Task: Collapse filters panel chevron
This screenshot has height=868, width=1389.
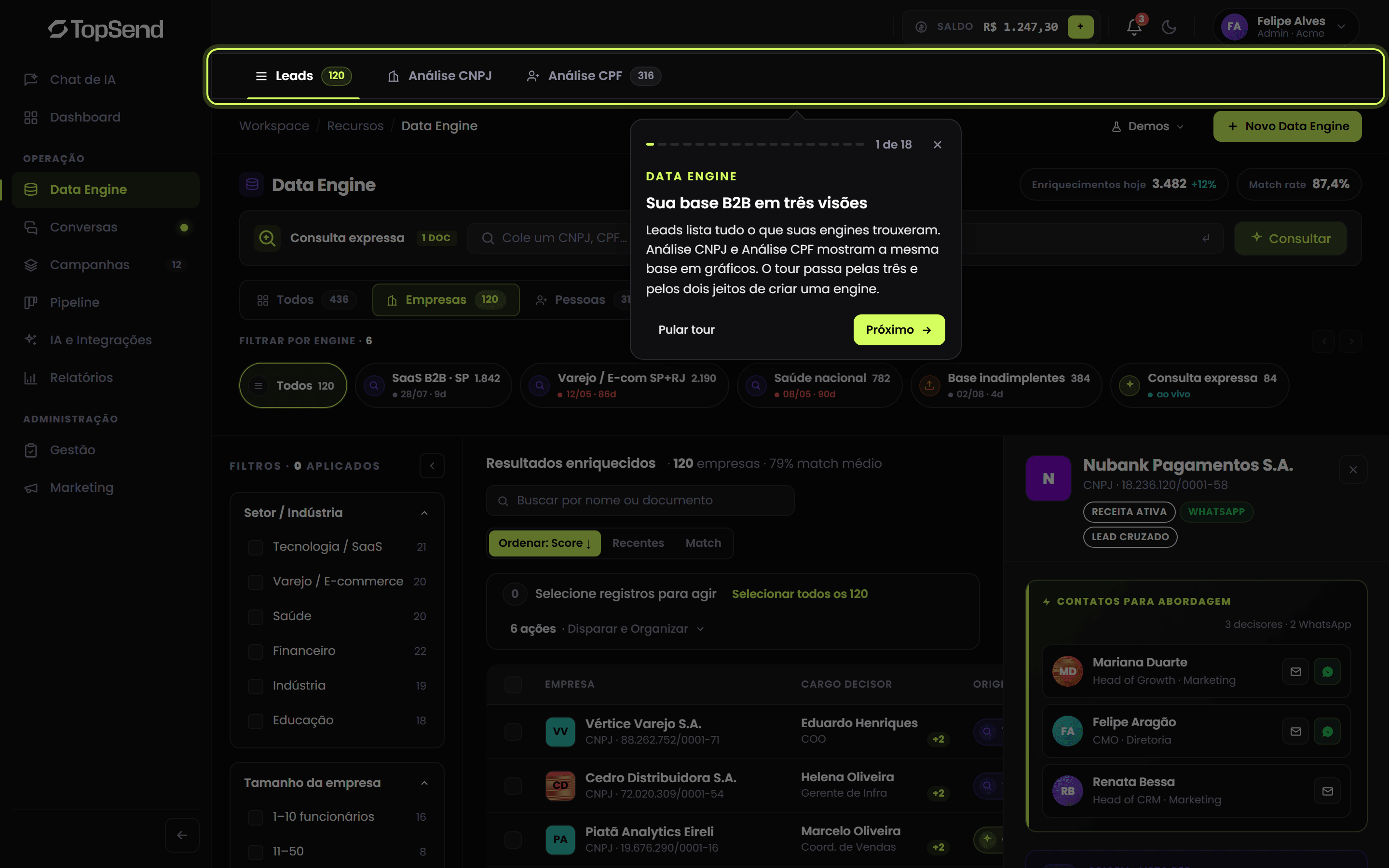Action: coord(432,465)
